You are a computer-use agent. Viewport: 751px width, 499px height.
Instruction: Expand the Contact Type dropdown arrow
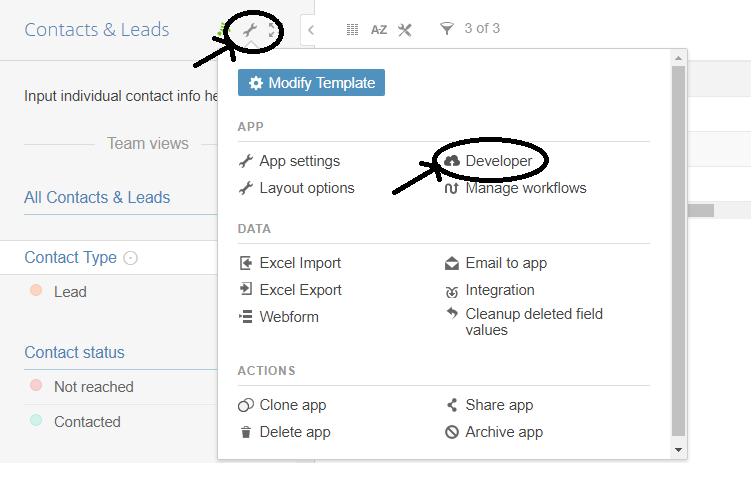(x=131, y=258)
